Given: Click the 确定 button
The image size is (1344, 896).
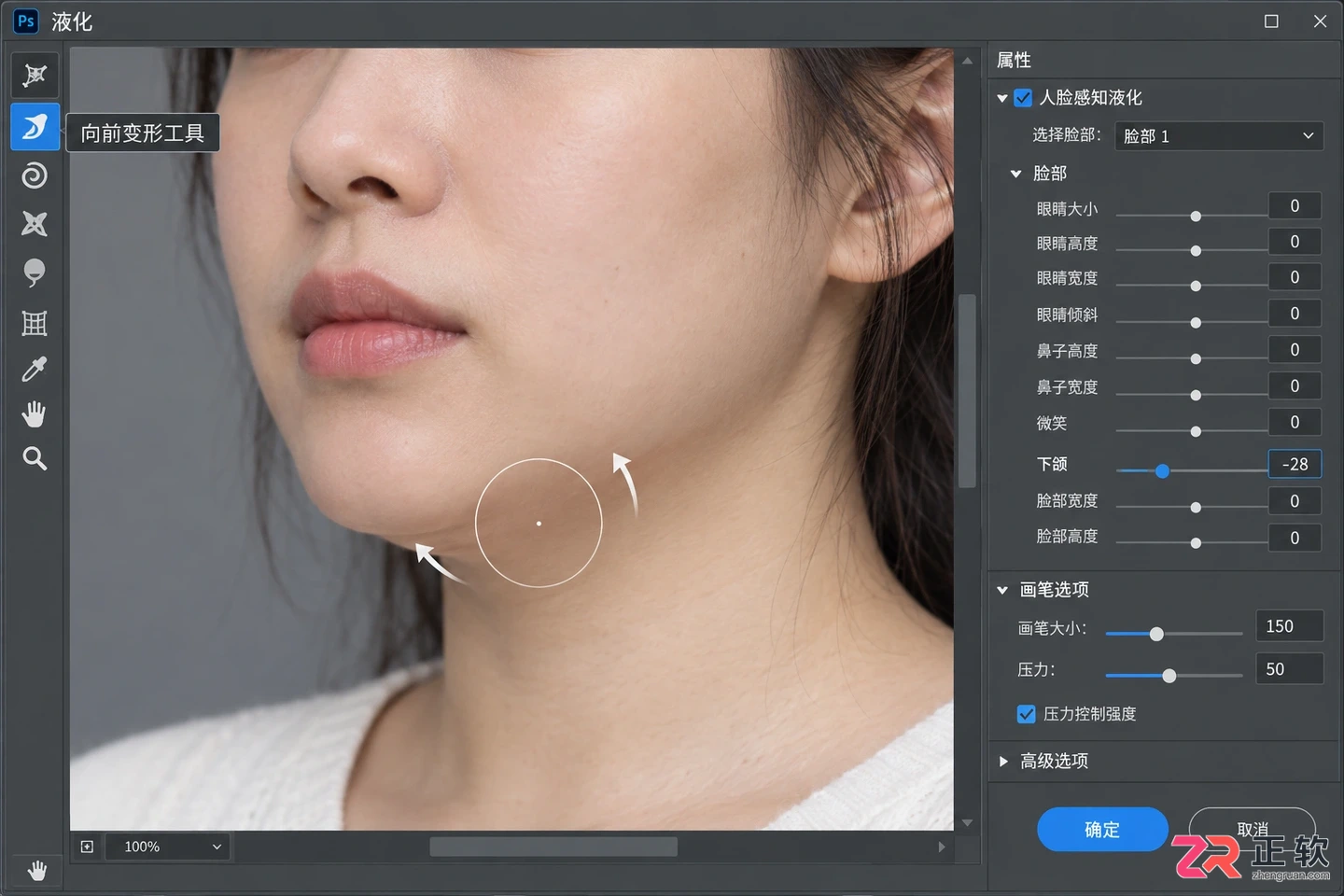Looking at the screenshot, I should (x=1102, y=830).
